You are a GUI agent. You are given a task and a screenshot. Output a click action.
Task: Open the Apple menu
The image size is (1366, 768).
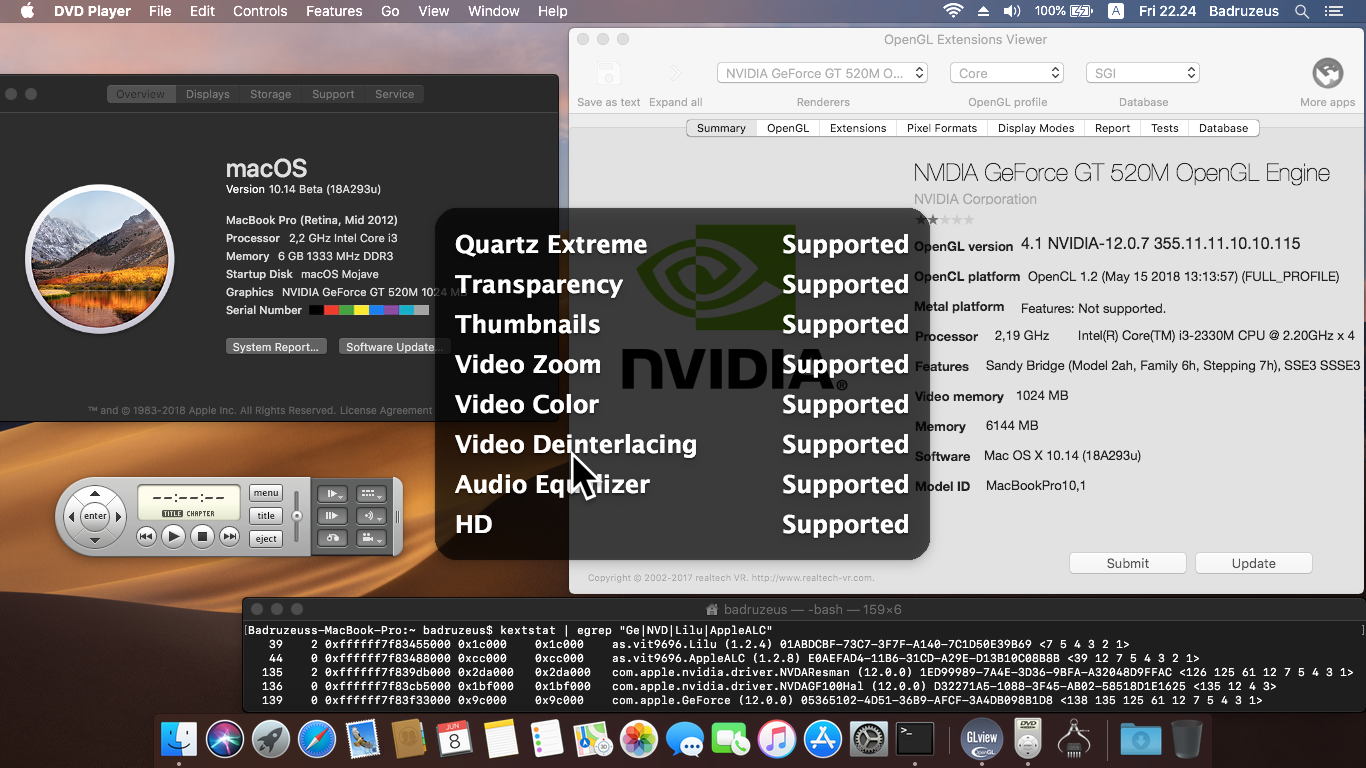tap(27, 11)
